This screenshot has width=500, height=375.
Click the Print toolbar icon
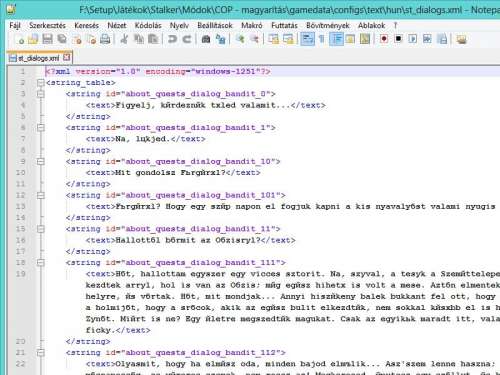pos(105,39)
